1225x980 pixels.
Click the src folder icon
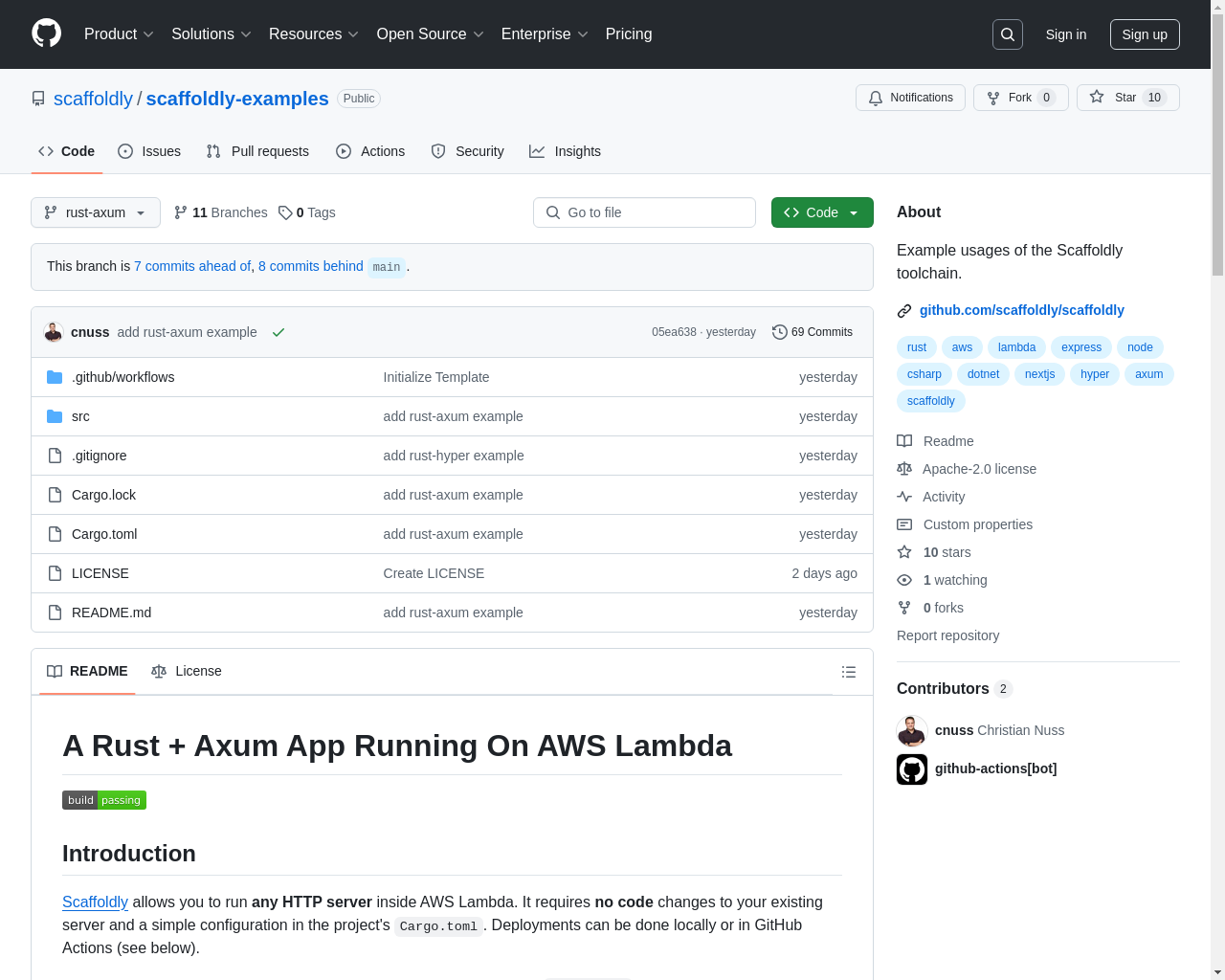click(x=55, y=416)
